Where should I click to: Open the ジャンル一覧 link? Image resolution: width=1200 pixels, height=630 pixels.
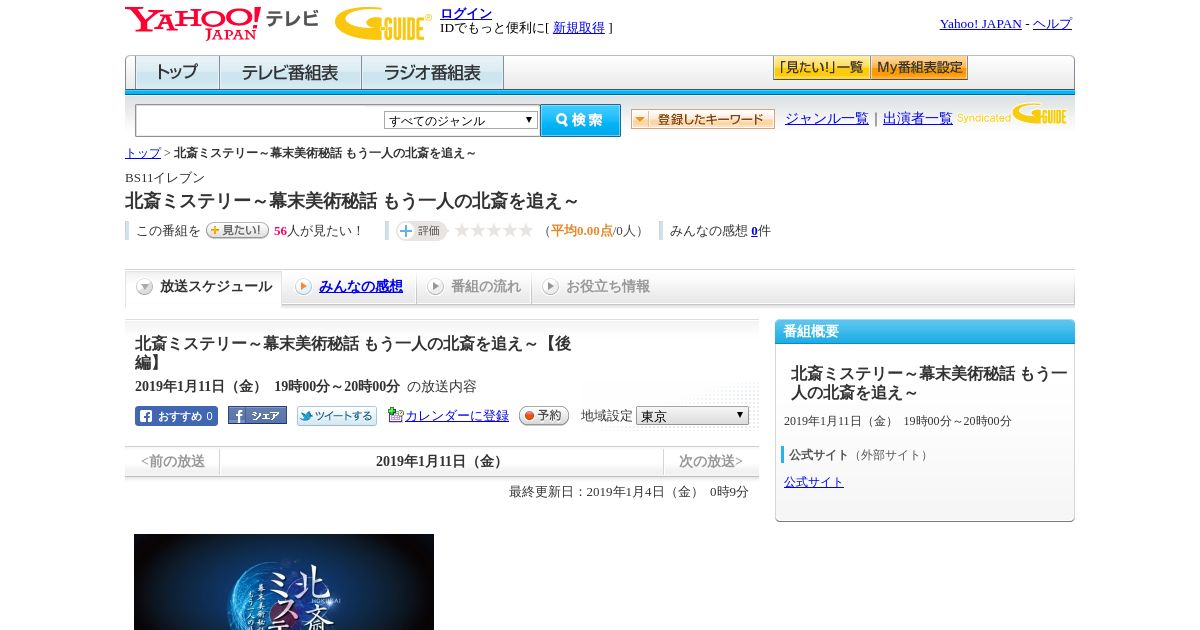click(x=827, y=118)
